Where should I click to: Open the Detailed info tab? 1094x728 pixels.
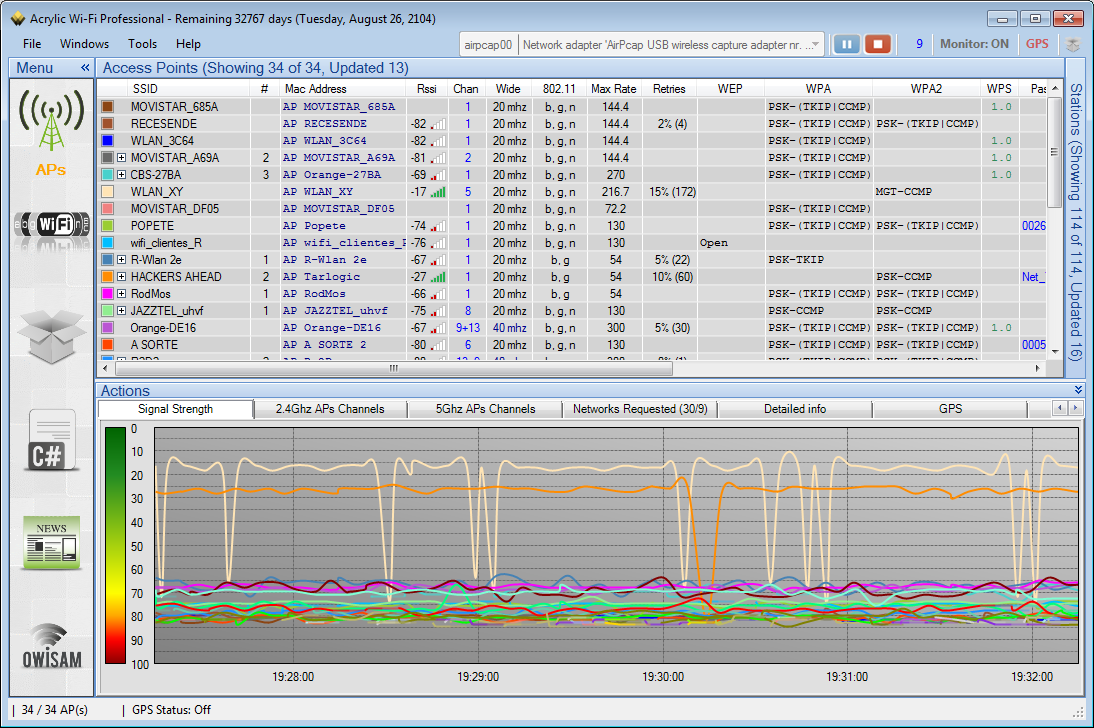tap(795, 409)
